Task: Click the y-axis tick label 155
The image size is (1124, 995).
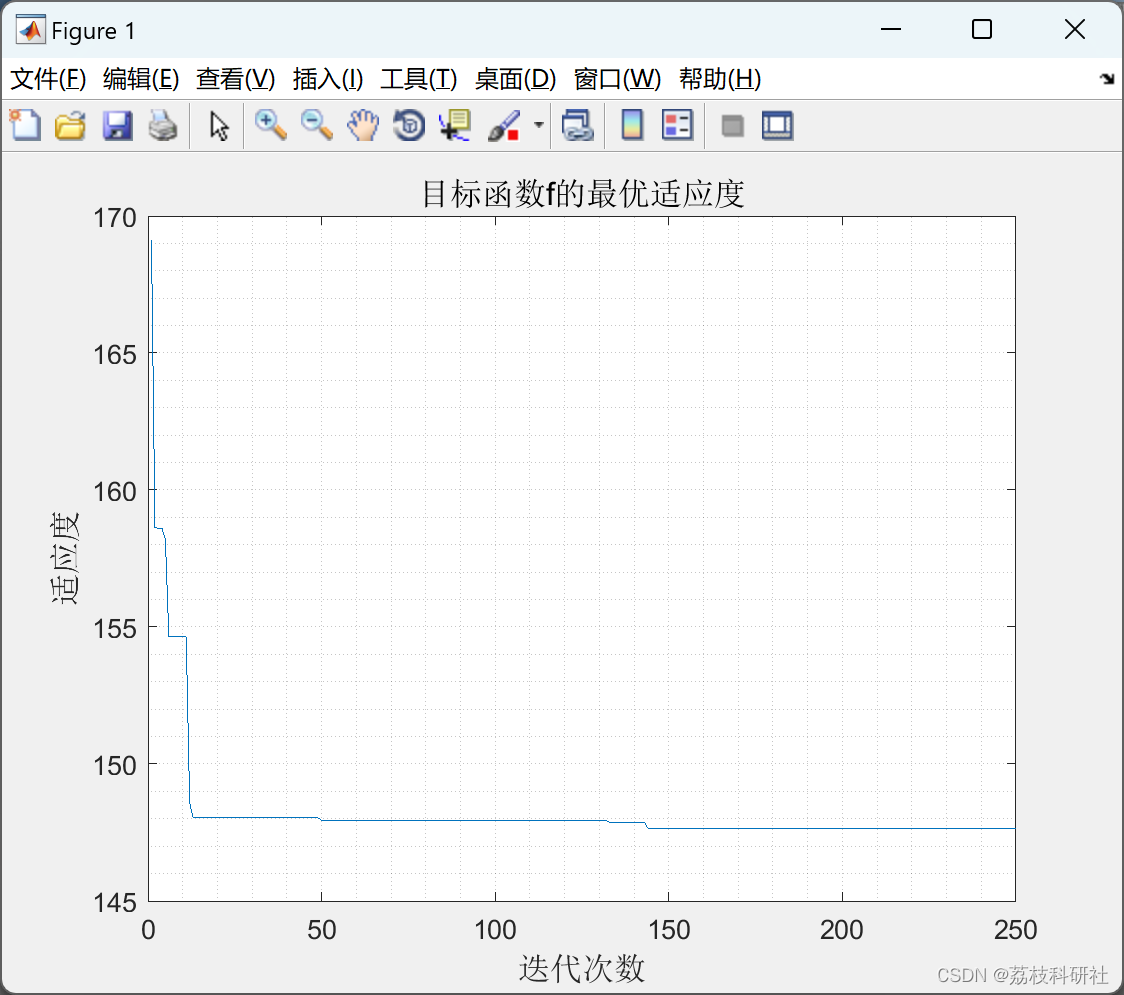Action: tap(115, 629)
